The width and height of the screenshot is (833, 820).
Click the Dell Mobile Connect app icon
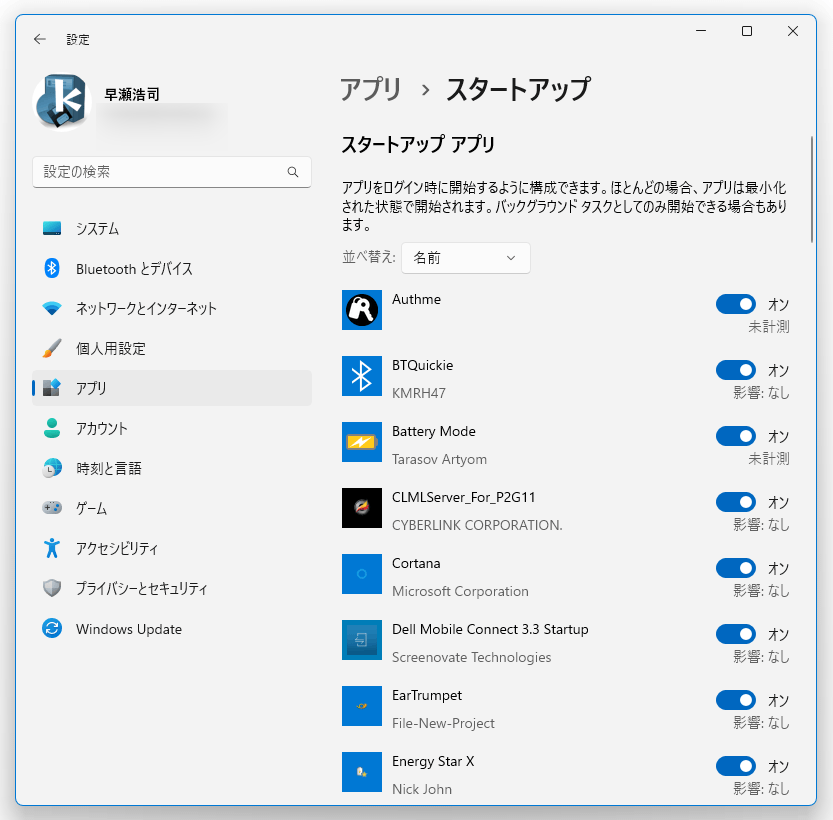[x=362, y=640]
